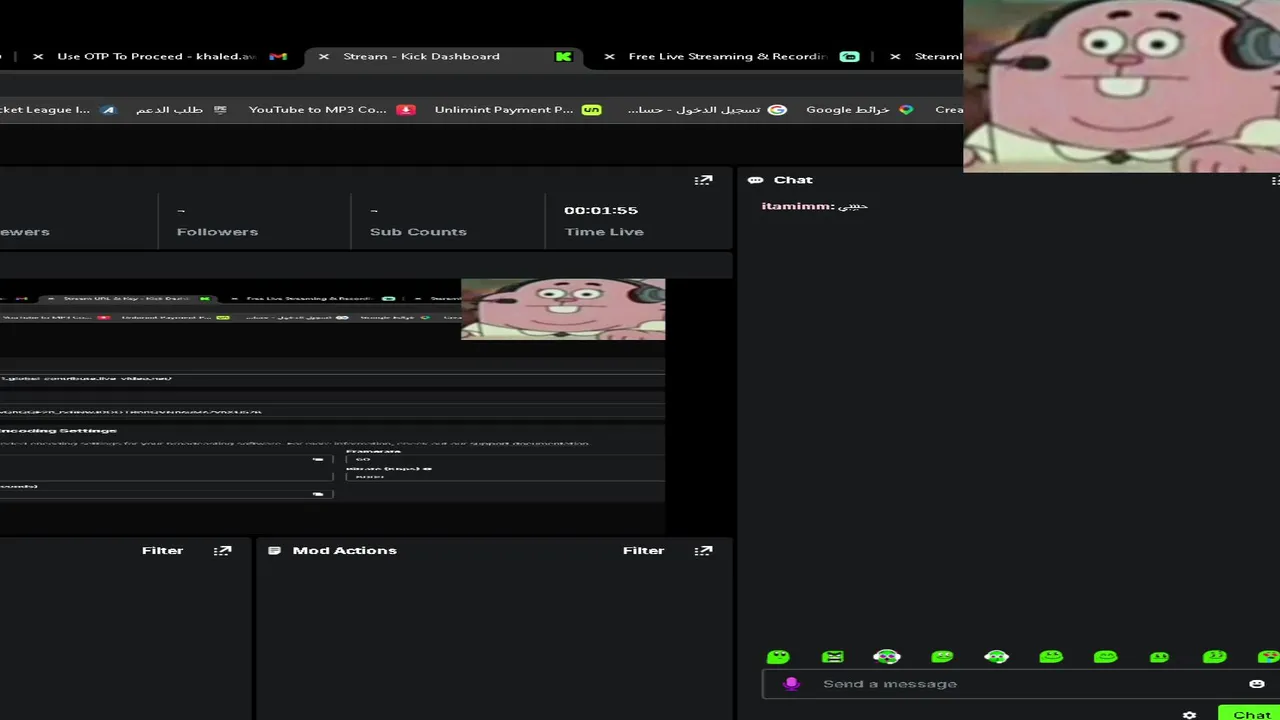The image size is (1280, 720).
Task: Pop out the panel left of Mod Actions
Action: [222, 550]
